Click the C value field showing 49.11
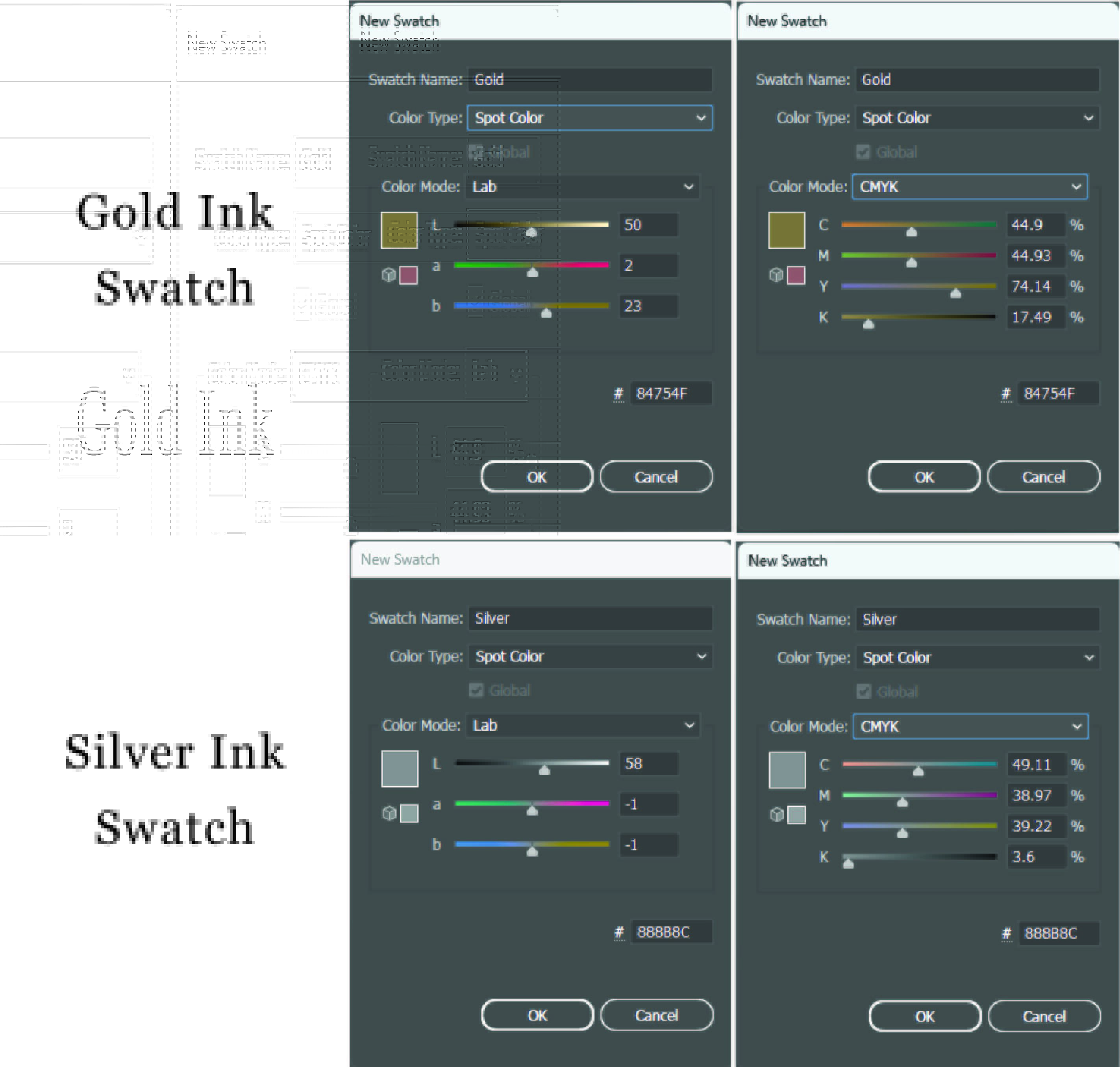The width and height of the screenshot is (1120, 1067). [x=1036, y=764]
